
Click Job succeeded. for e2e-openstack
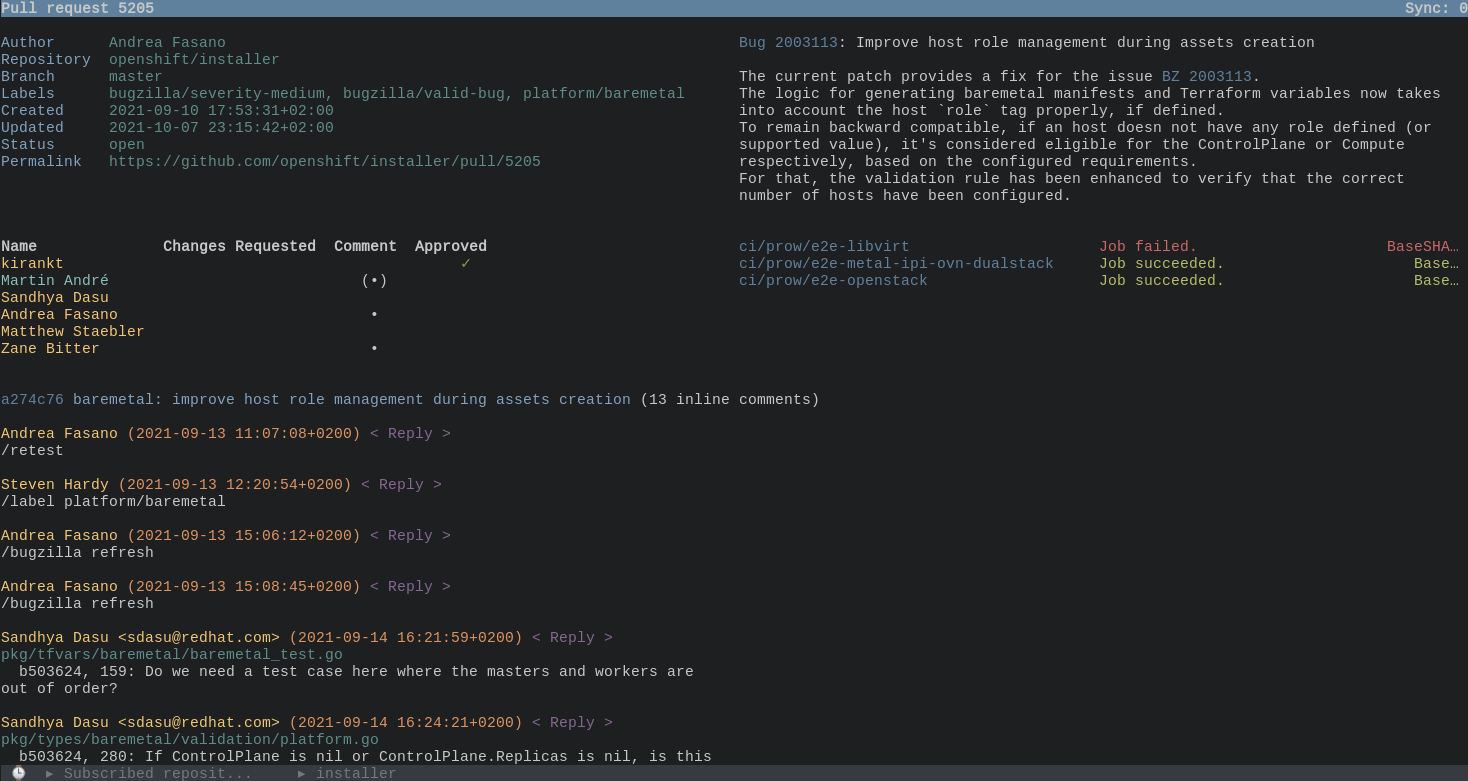[1162, 281]
